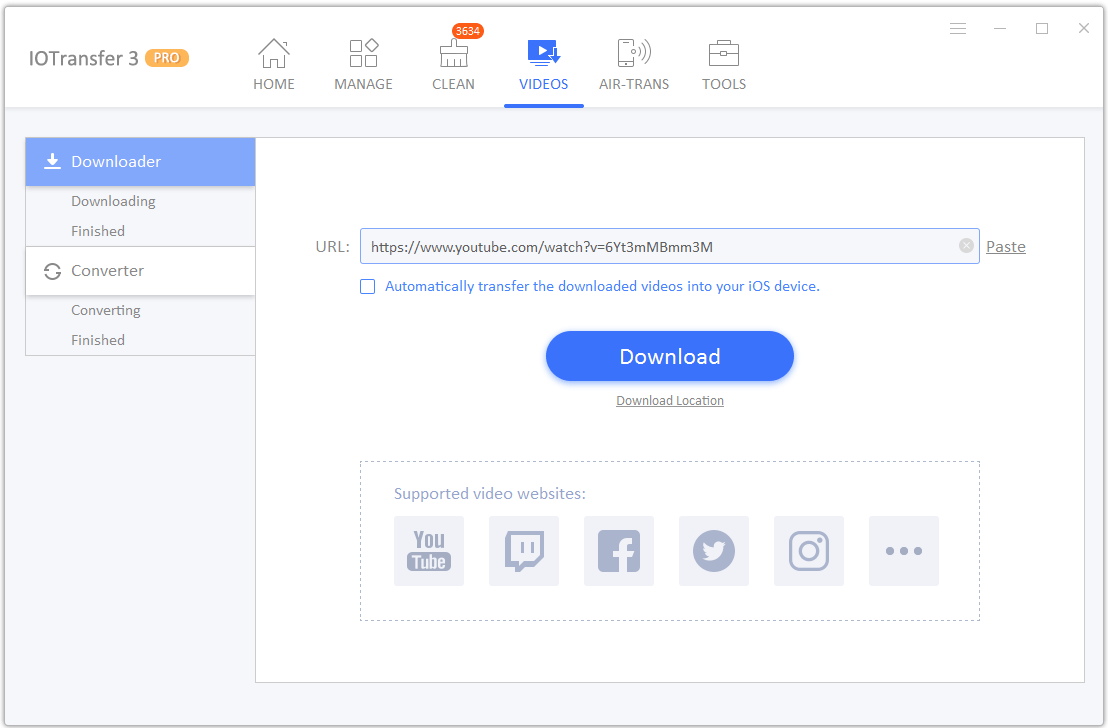View Finished downloads under Downloader
Image resolution: width=1108 pixels, height=728 pixels.
coord(97,230)
